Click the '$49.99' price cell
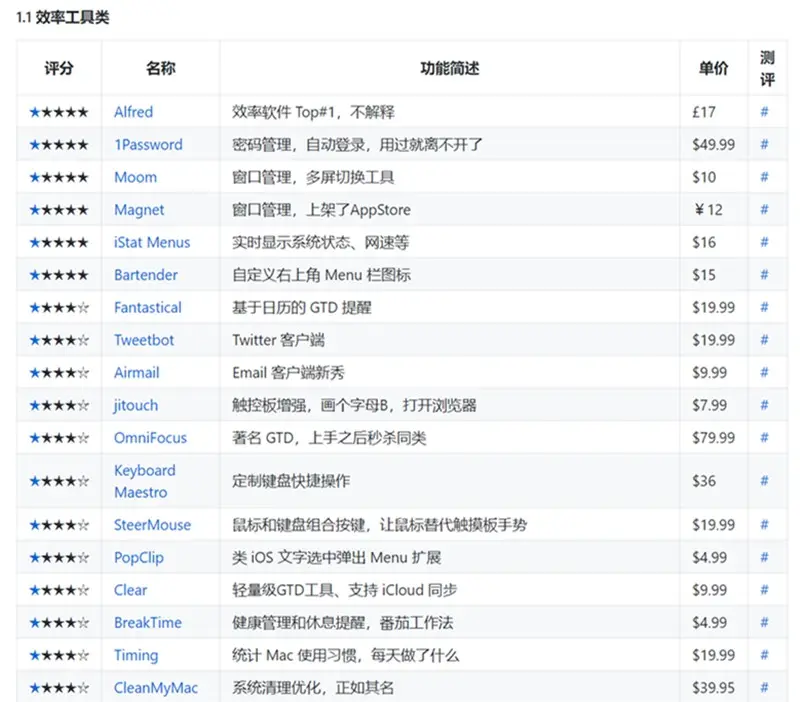 point(713,144)
